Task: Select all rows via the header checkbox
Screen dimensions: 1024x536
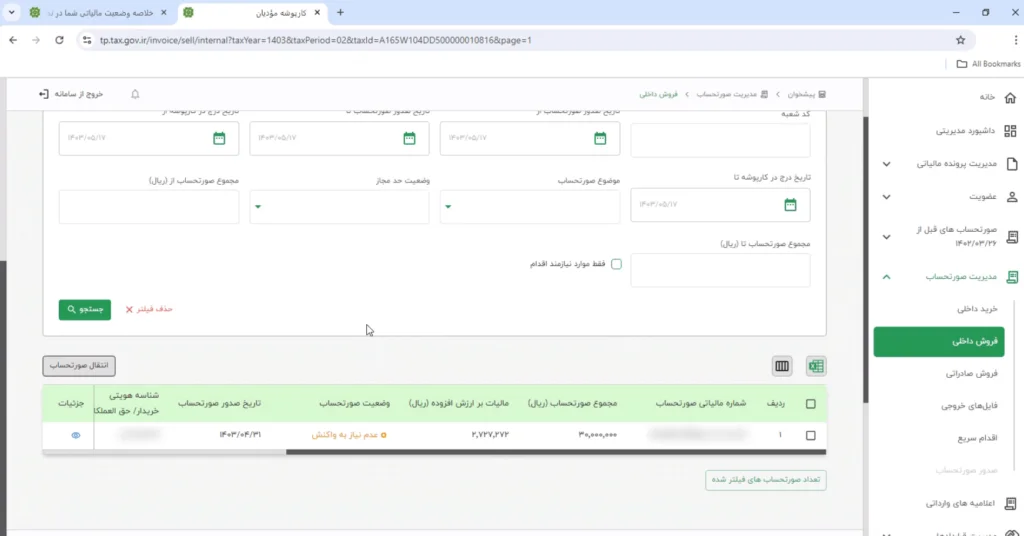Action: pyautogui.click(x=810, y=404)
